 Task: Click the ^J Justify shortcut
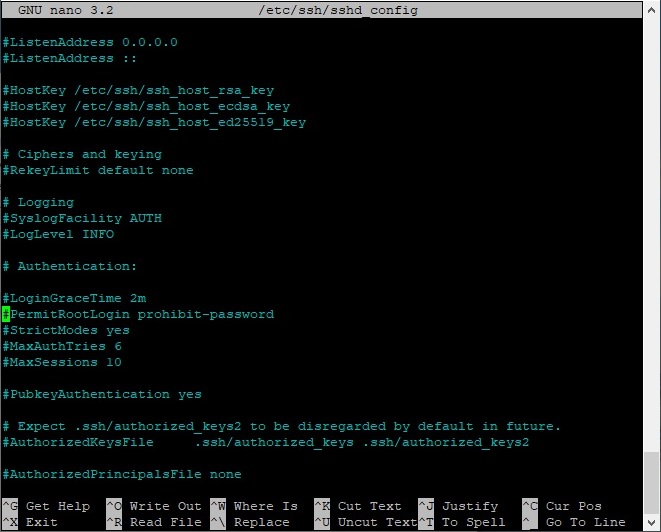(x=458, y=506)
